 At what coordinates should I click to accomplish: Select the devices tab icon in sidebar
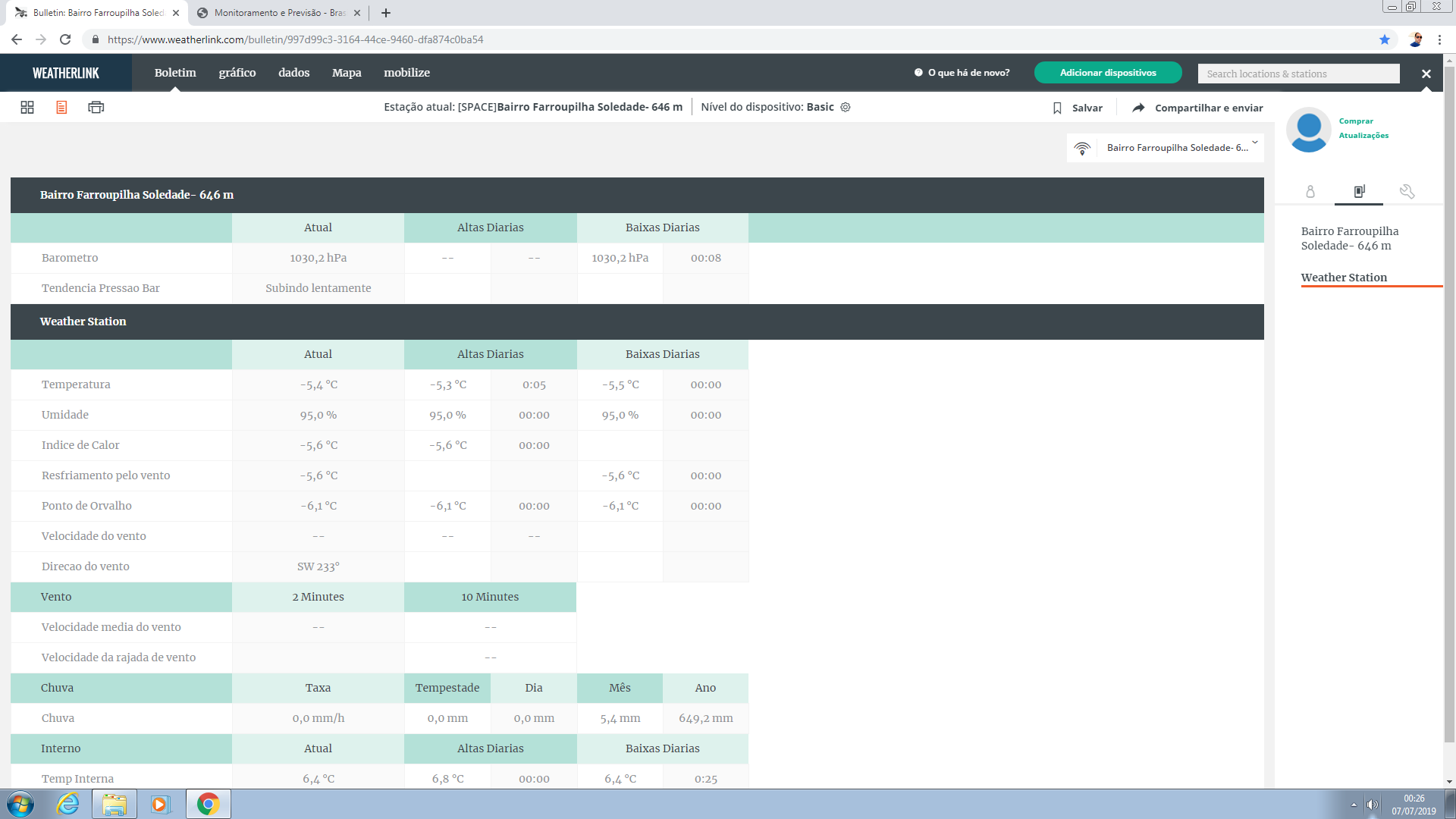point(1359,192)
